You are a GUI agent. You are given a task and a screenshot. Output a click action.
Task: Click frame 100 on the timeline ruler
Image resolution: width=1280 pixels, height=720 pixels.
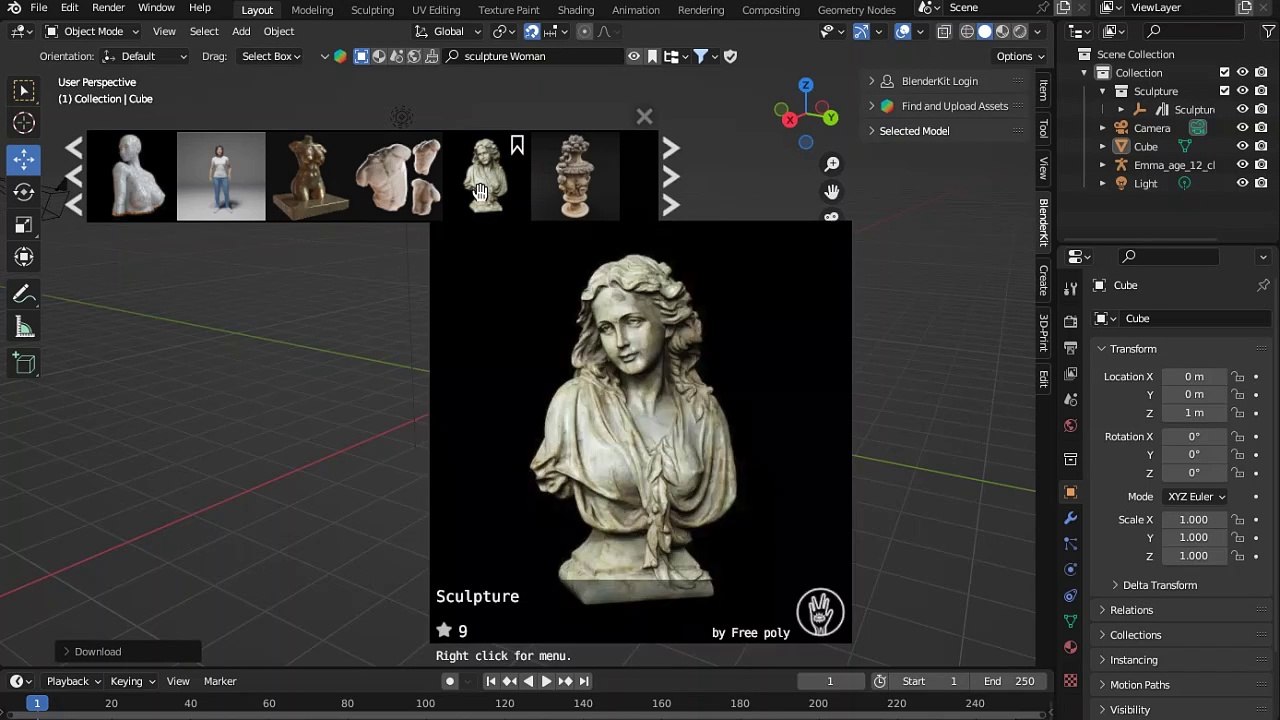tap(425, 703)
